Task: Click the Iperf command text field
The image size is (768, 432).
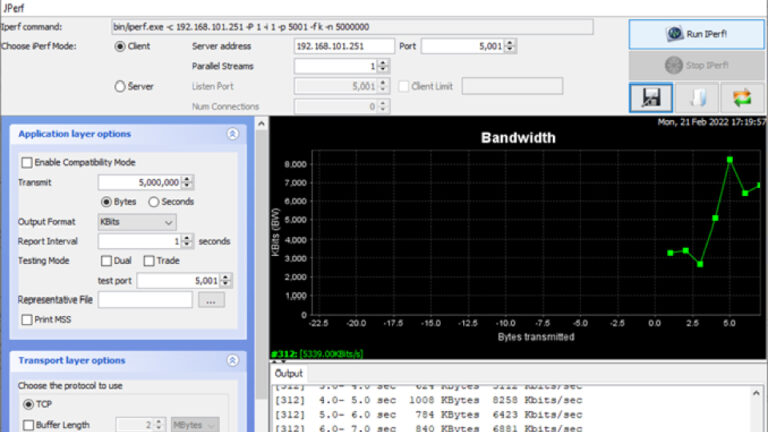Action: click(352, 27)
